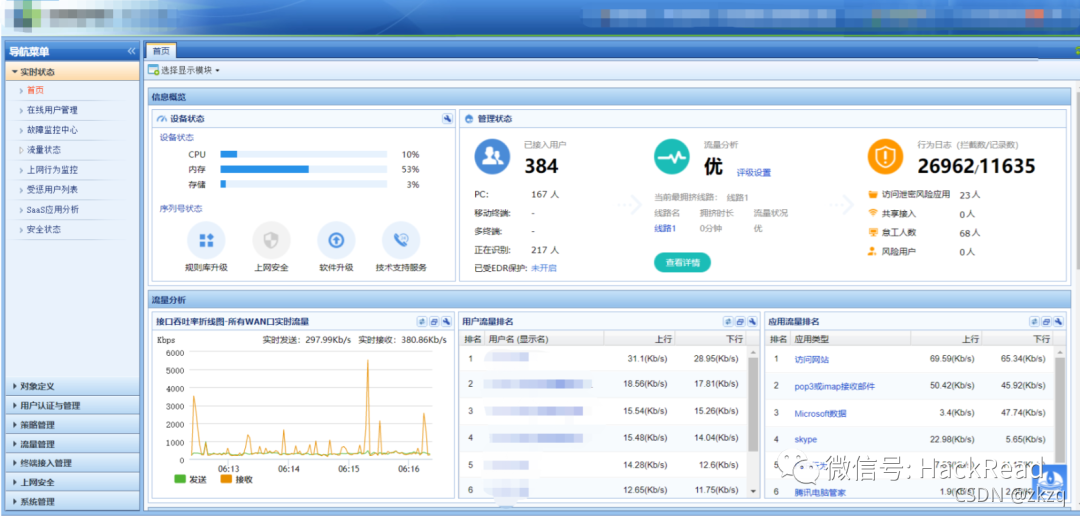The height and width of the screenshot is (516, 1080).
Task: Collapse the 导航菜单 sidebar with double-arrow icon
Action: pyautogui.click(x=131, y=52)
